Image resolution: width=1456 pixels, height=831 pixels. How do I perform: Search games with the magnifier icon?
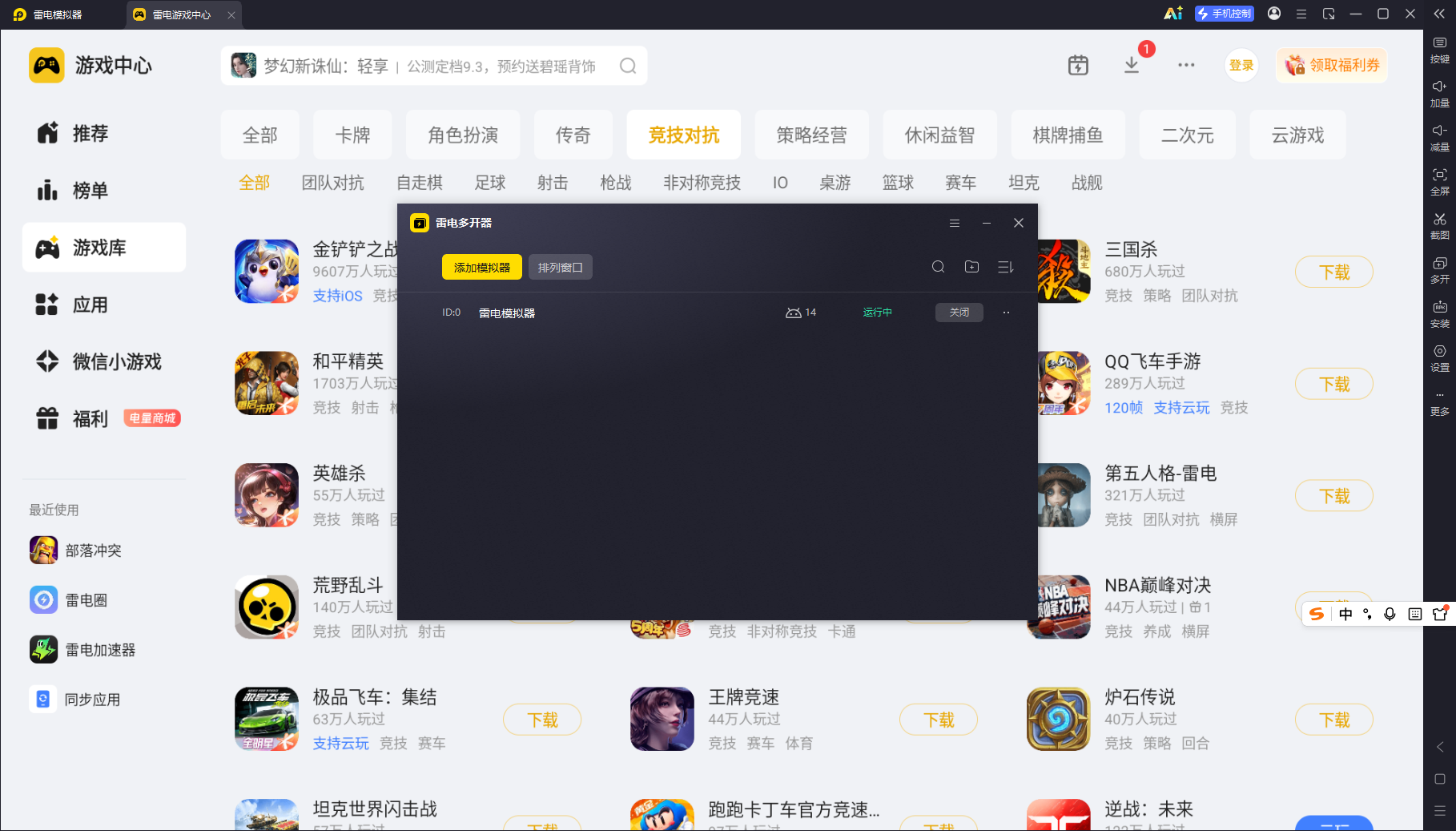pos(628,66)
